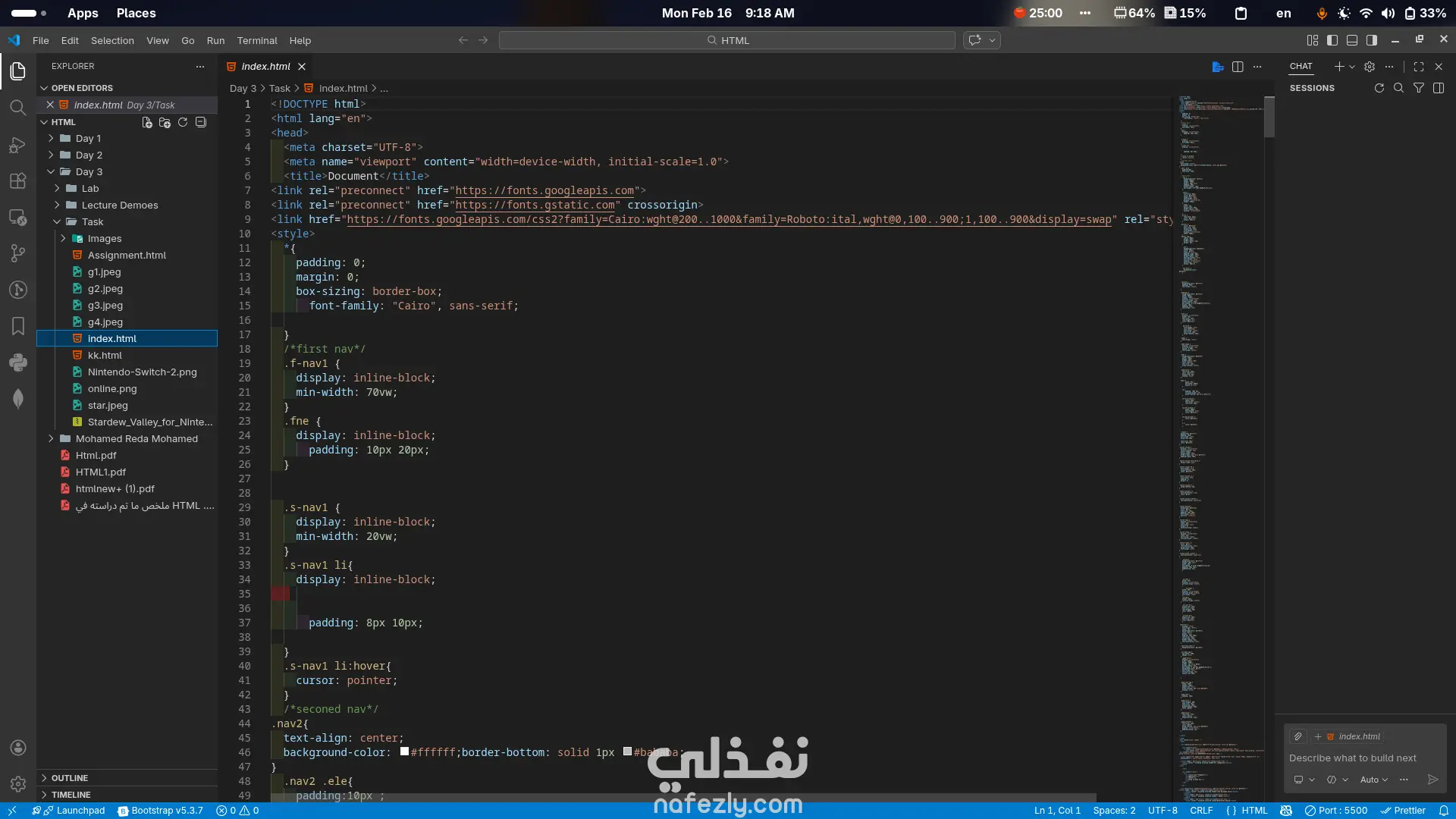Image resolution: width=1456 pixels, height=819 pixels.
Task: Open the Auto model dropdown in chat
Action: click(x=1373, y=780)
